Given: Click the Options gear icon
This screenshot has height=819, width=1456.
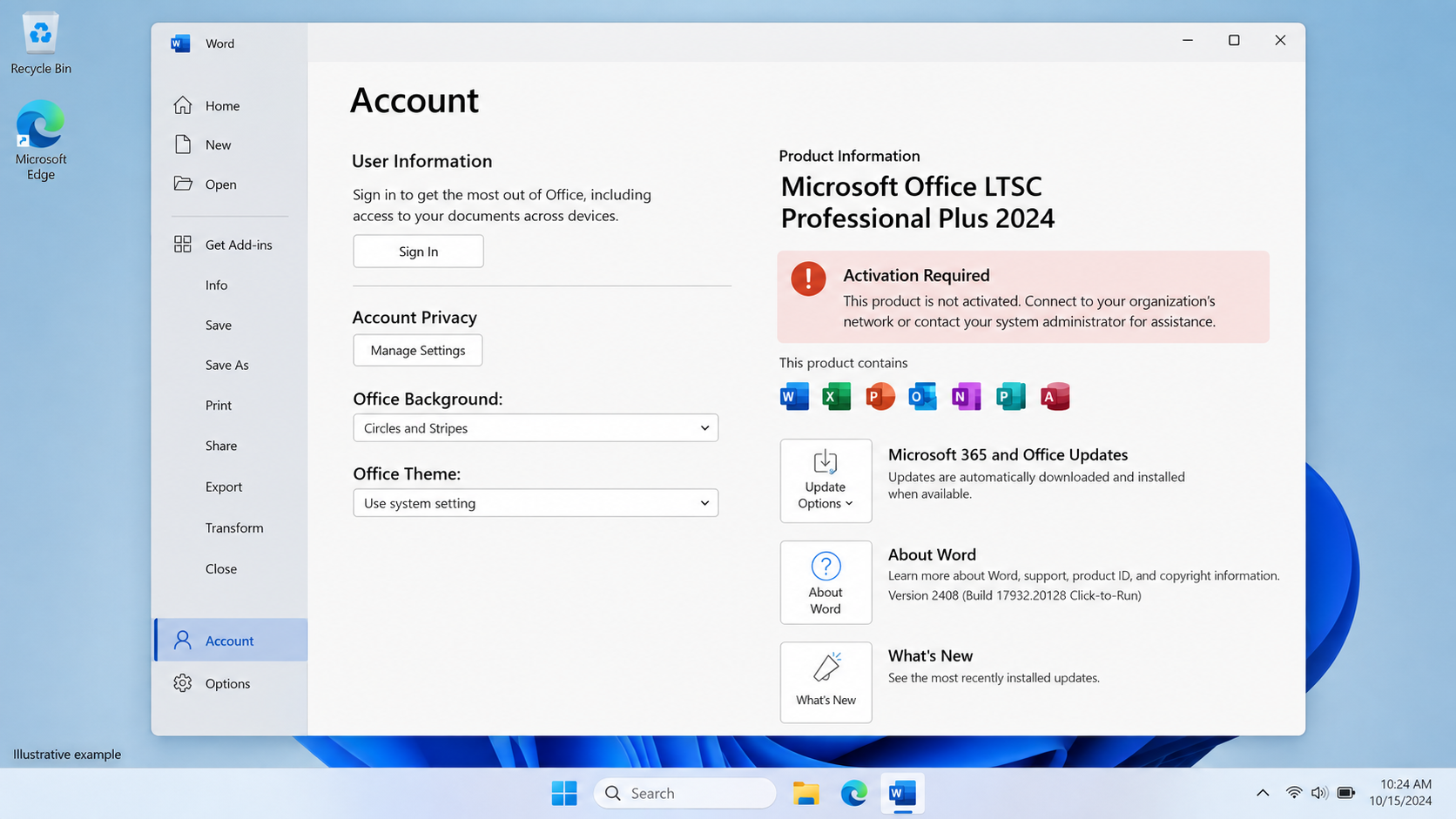Looking at the screenshot, I should pos(182,683).
